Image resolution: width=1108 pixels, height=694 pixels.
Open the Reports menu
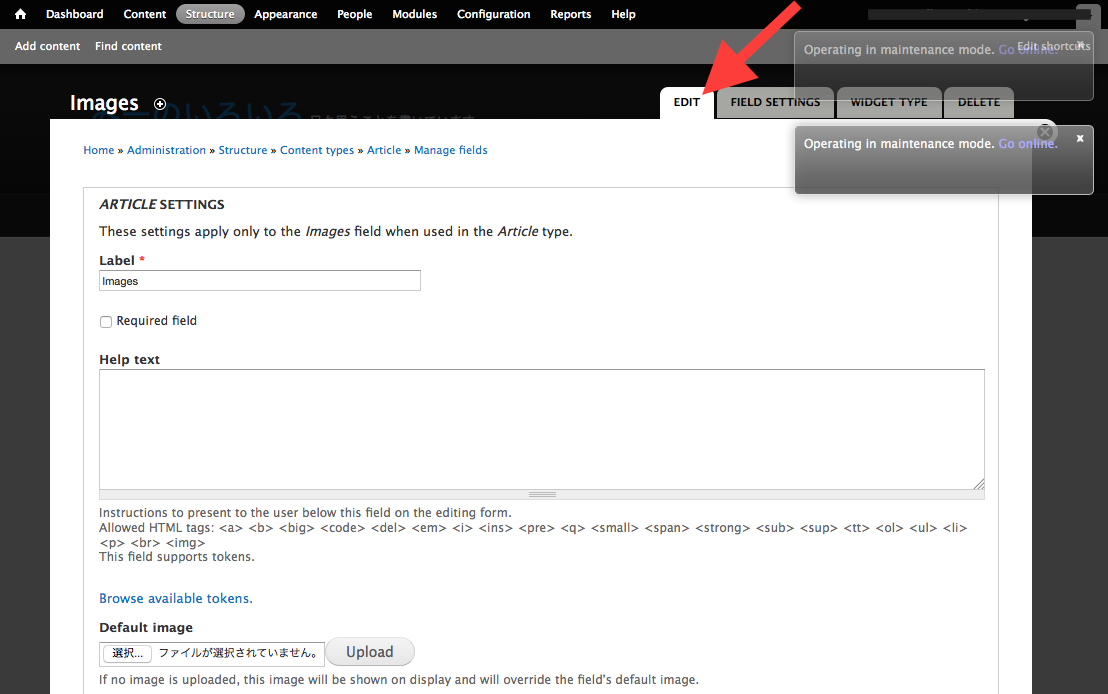[x=571, y=14]
